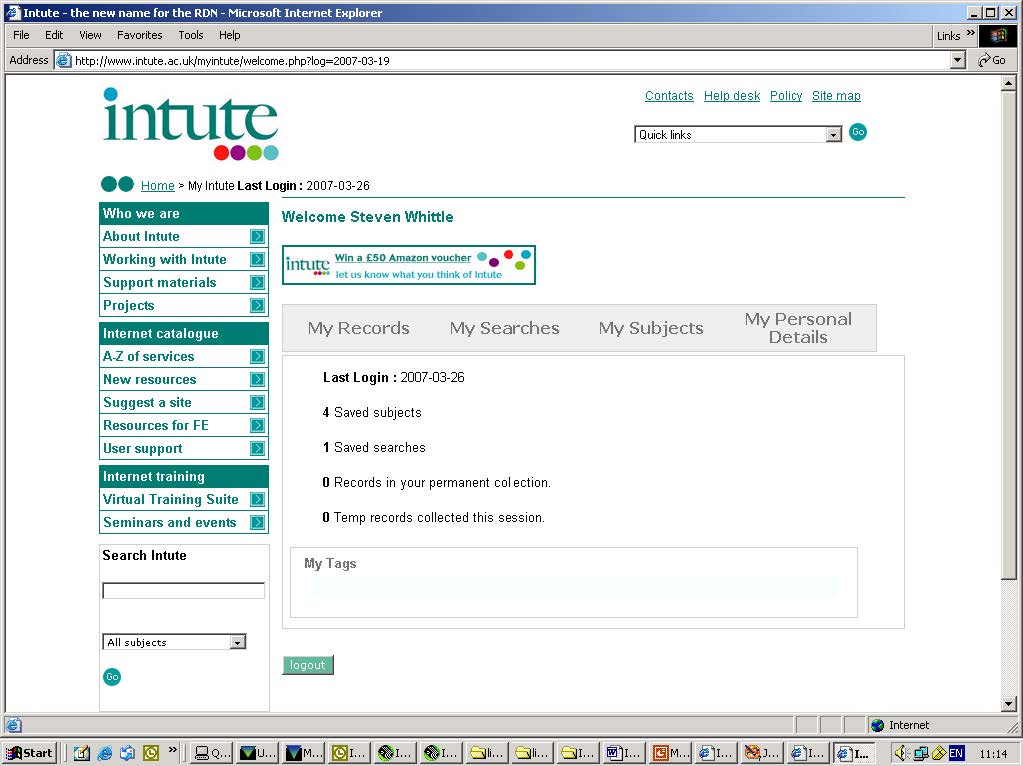1023x766 pixels.
Task: Switch to the My Records tab
Action: click(358, 328)
